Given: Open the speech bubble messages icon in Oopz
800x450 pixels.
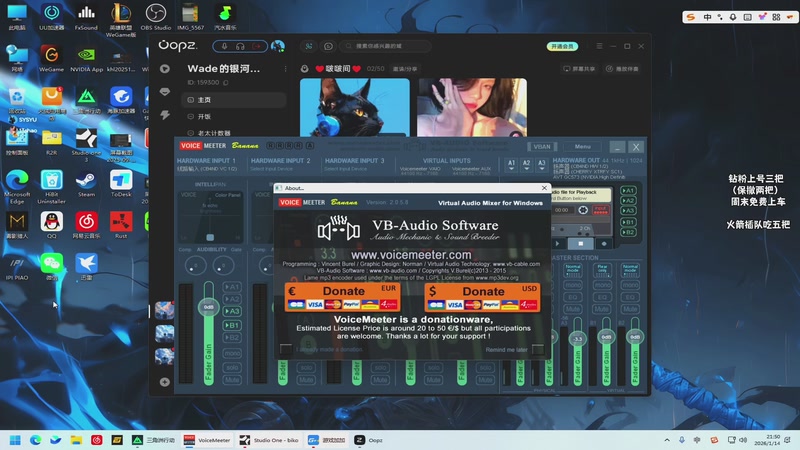Looking at the screenshot, I should (x=328, y=46).
